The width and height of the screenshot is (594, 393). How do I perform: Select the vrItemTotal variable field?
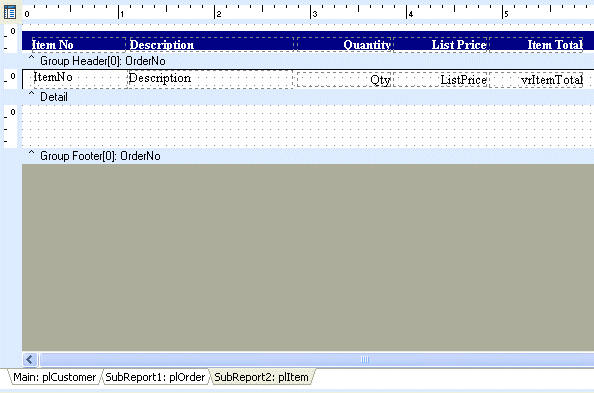click(536, 80)
